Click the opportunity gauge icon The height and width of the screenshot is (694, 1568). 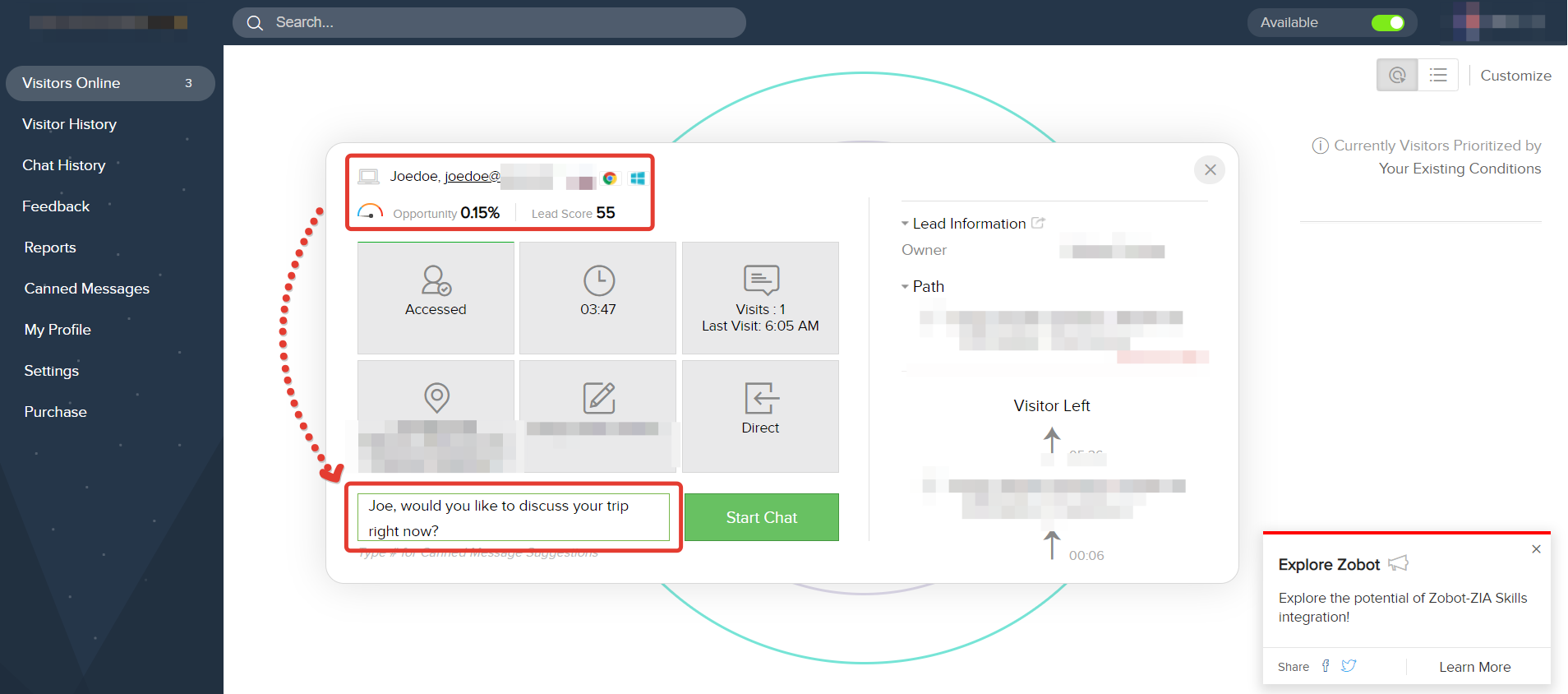point(371,212)
